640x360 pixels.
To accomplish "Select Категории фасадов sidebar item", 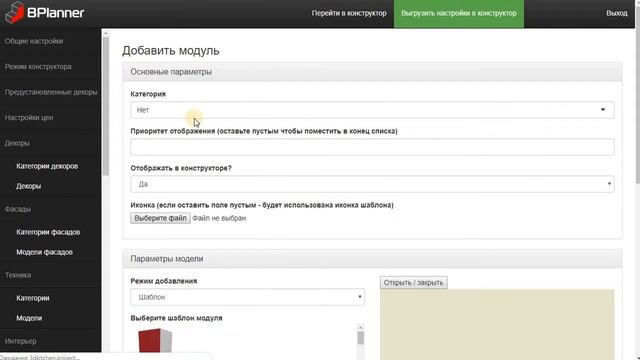I will pyautogui.click(x=48, y=232).
